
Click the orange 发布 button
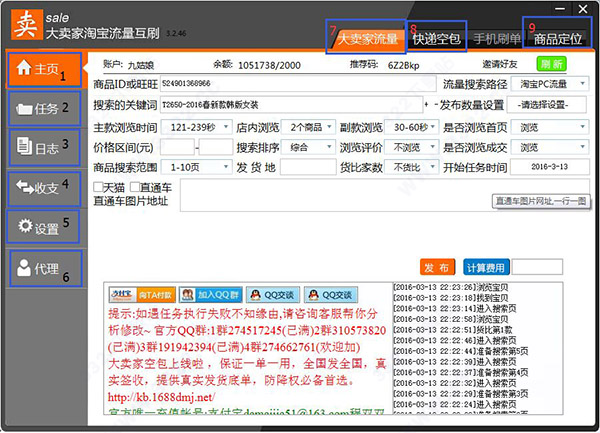(437, 267)
